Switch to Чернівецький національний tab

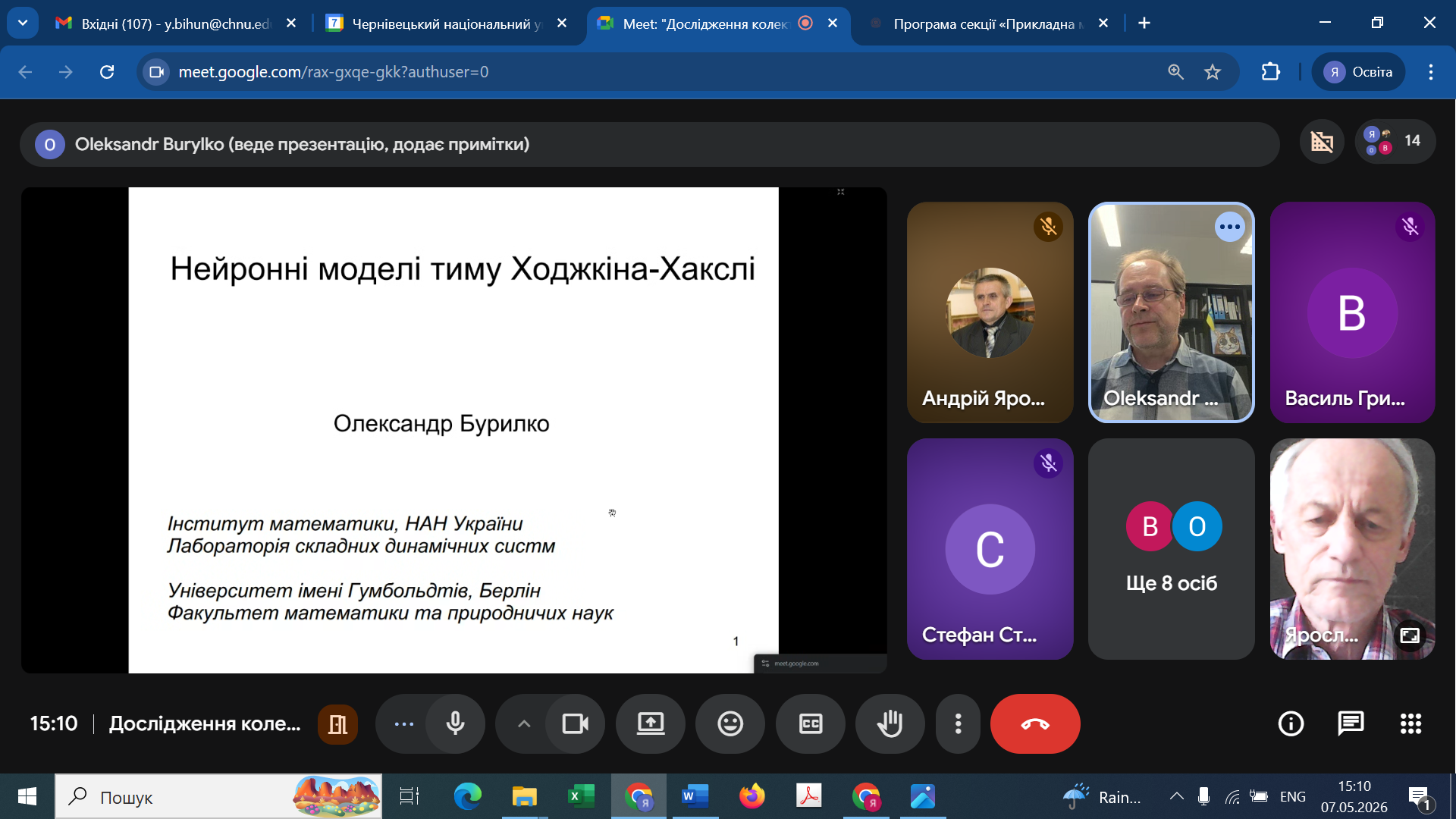click(x=446, y=24)
